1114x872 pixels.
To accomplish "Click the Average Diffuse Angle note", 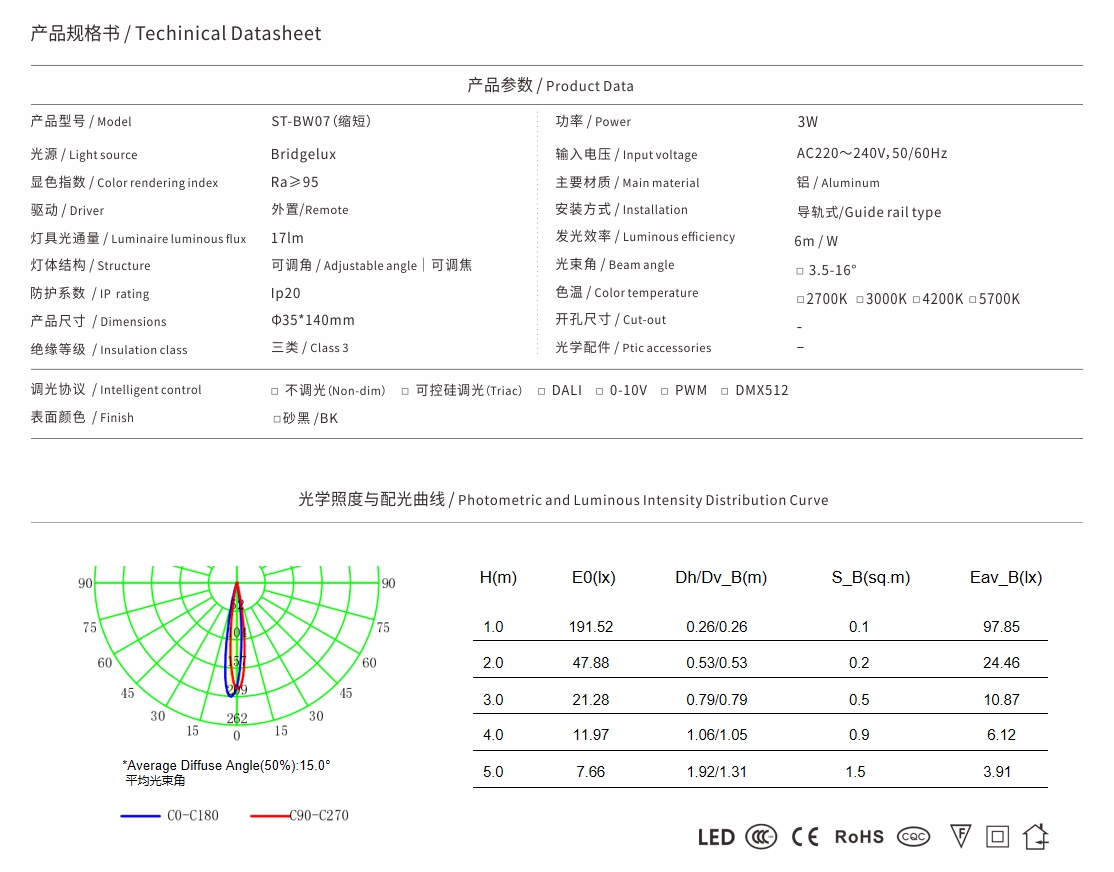I will point(226,766).
